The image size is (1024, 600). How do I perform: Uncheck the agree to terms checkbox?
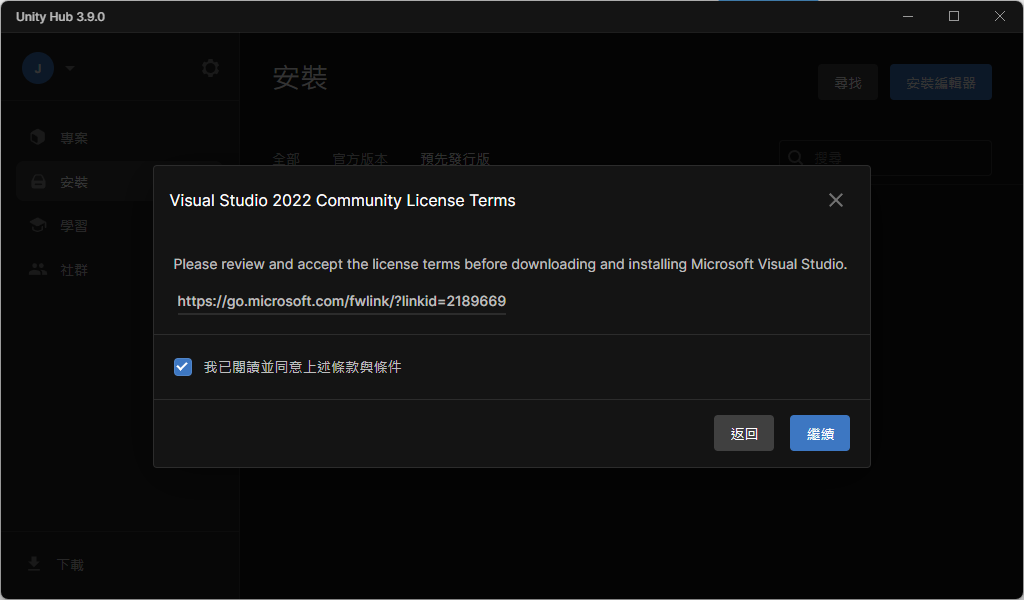[x=183, y=367]
